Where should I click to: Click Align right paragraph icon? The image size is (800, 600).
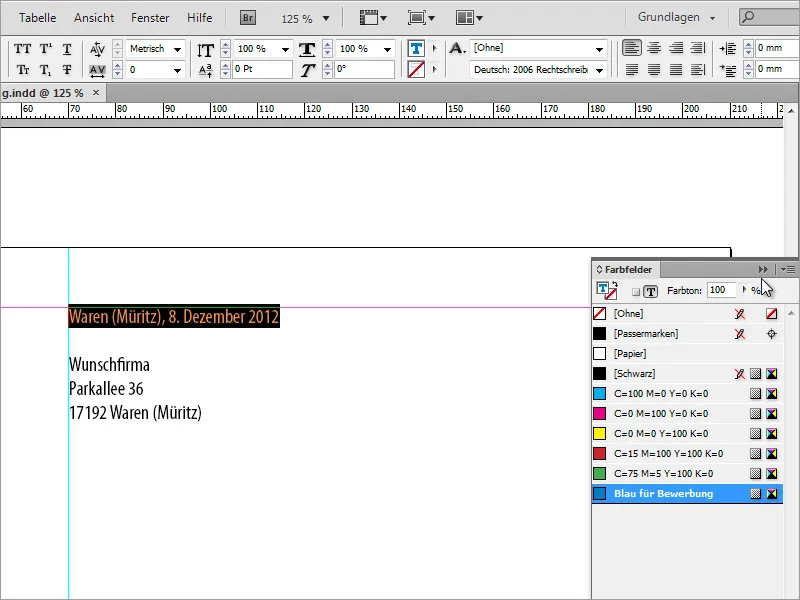(x=676, y=48)
